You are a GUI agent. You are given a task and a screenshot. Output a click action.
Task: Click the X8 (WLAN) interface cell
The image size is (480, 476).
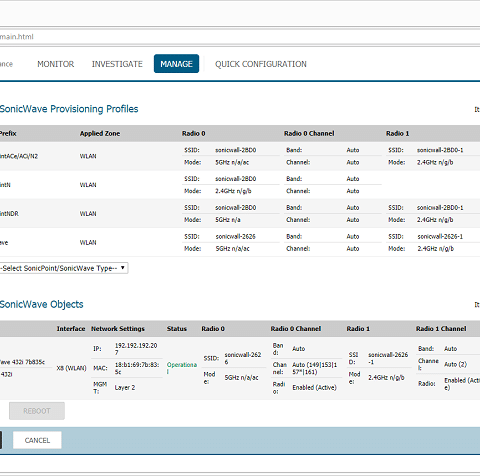(71, 368)
